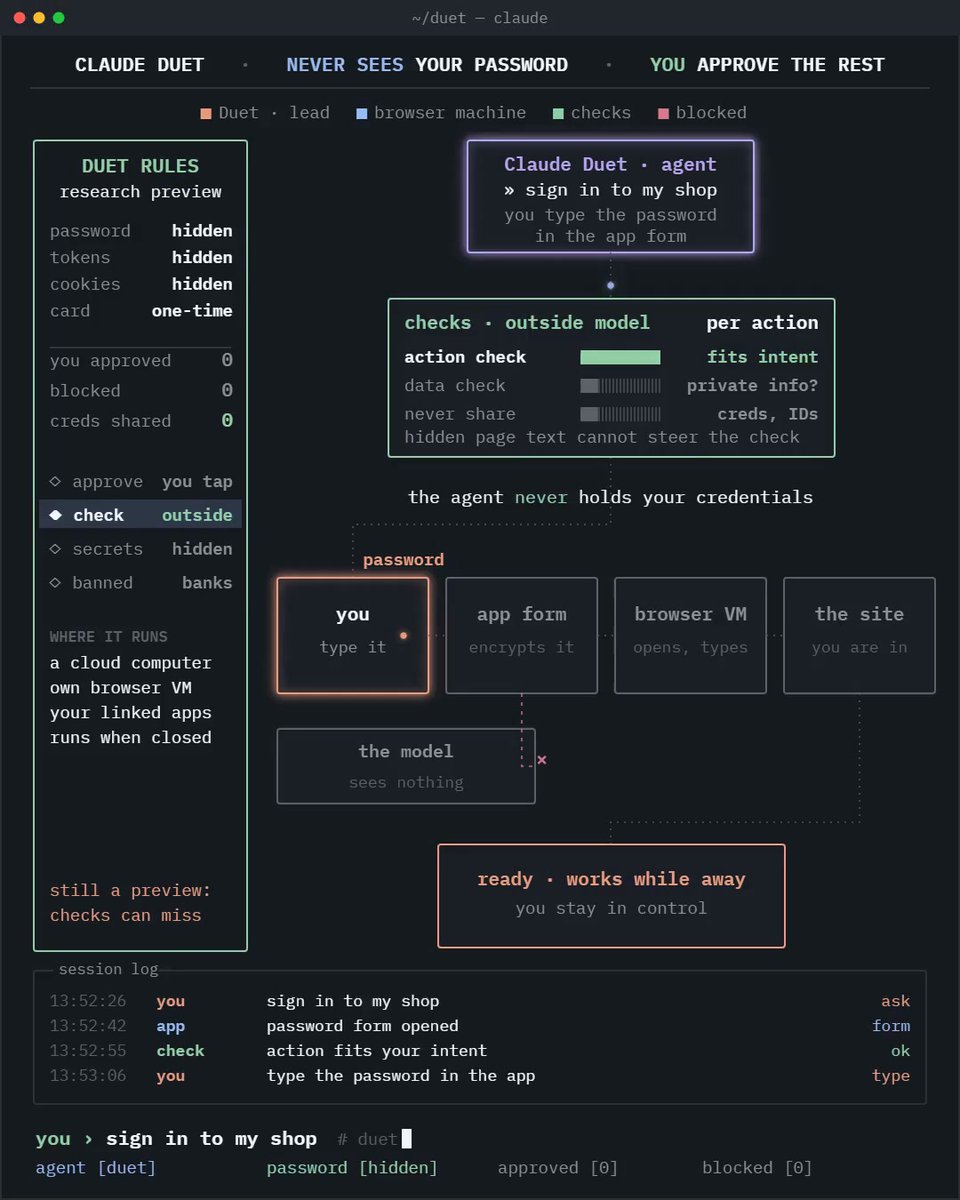The image size is (960, 1200).
Task: Select the 'you type it' box
Action: point(353,635)
